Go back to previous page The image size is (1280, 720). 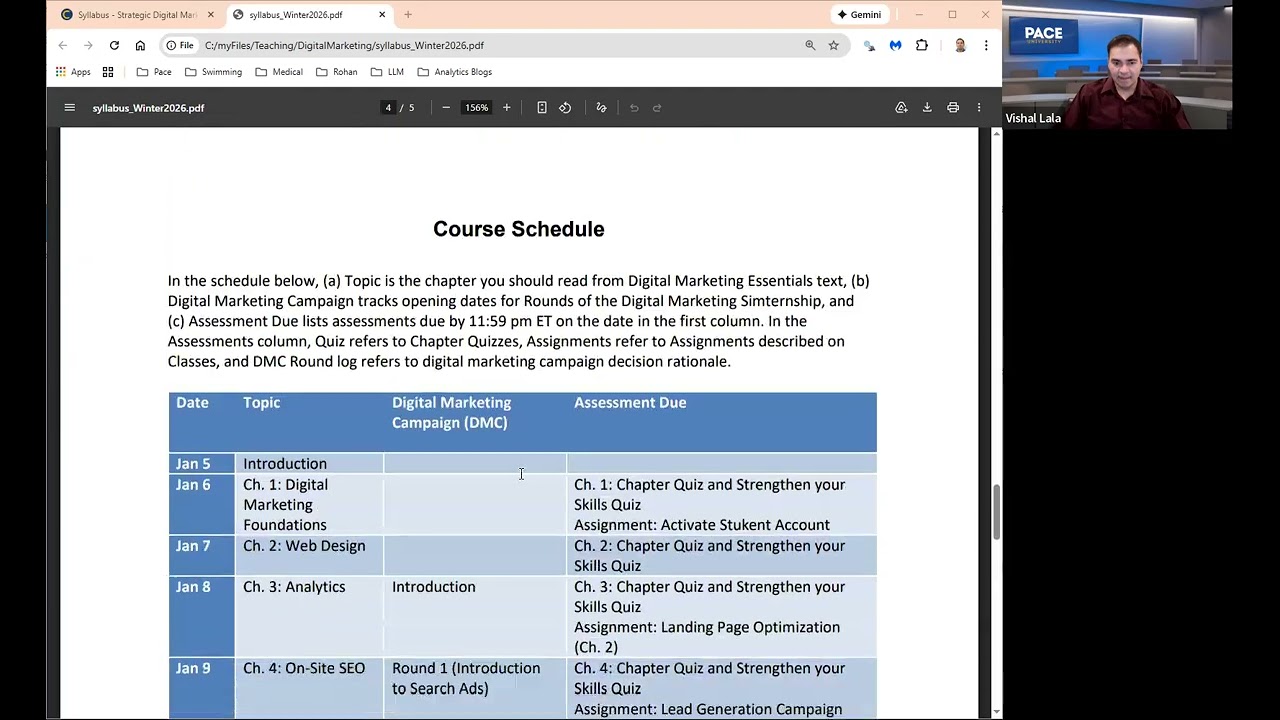[x=62, y=45]
